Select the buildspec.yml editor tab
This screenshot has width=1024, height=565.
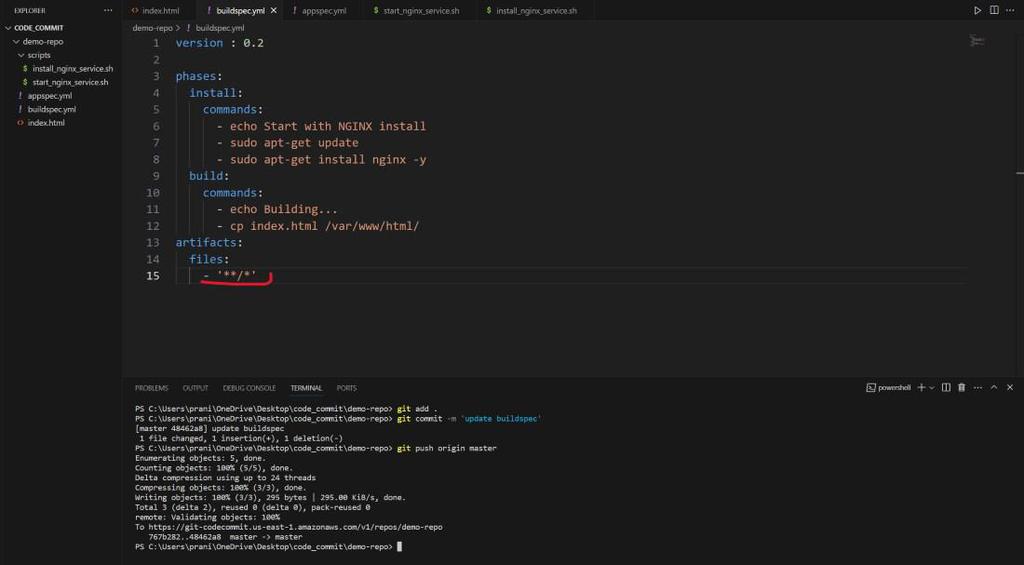pos(240,10)
